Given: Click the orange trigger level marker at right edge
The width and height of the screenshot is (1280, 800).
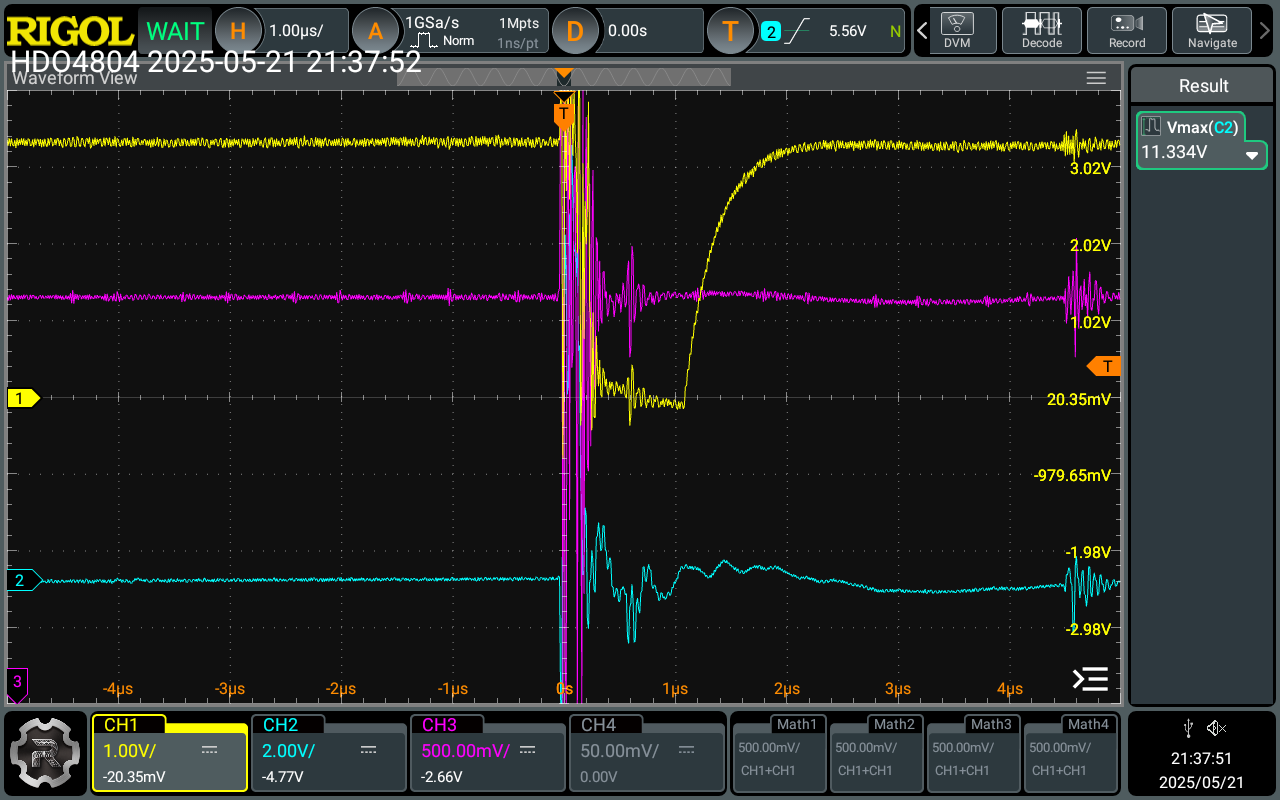Looking at the screenshot, I should pos(1104,366).
